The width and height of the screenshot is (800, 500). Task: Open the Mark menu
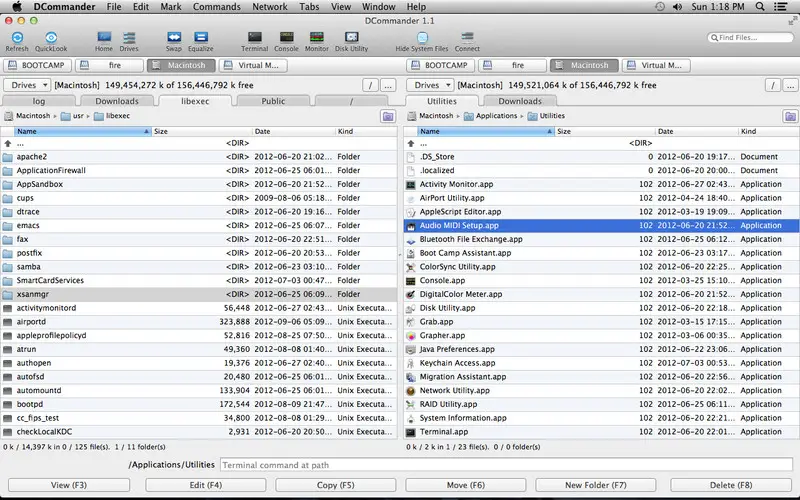170,7
